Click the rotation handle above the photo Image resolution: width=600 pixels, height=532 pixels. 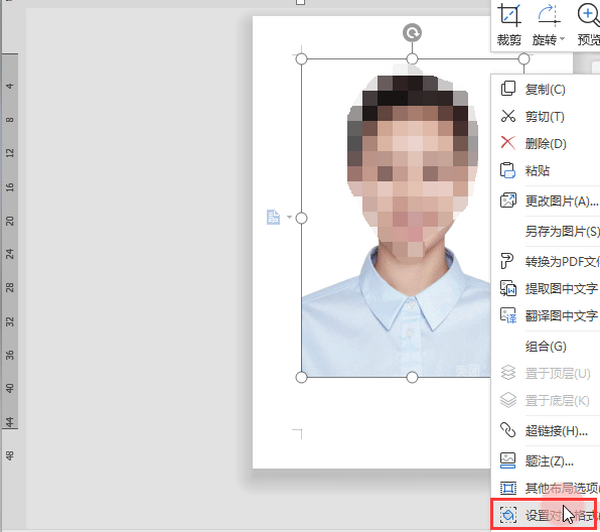pos(412,33)
